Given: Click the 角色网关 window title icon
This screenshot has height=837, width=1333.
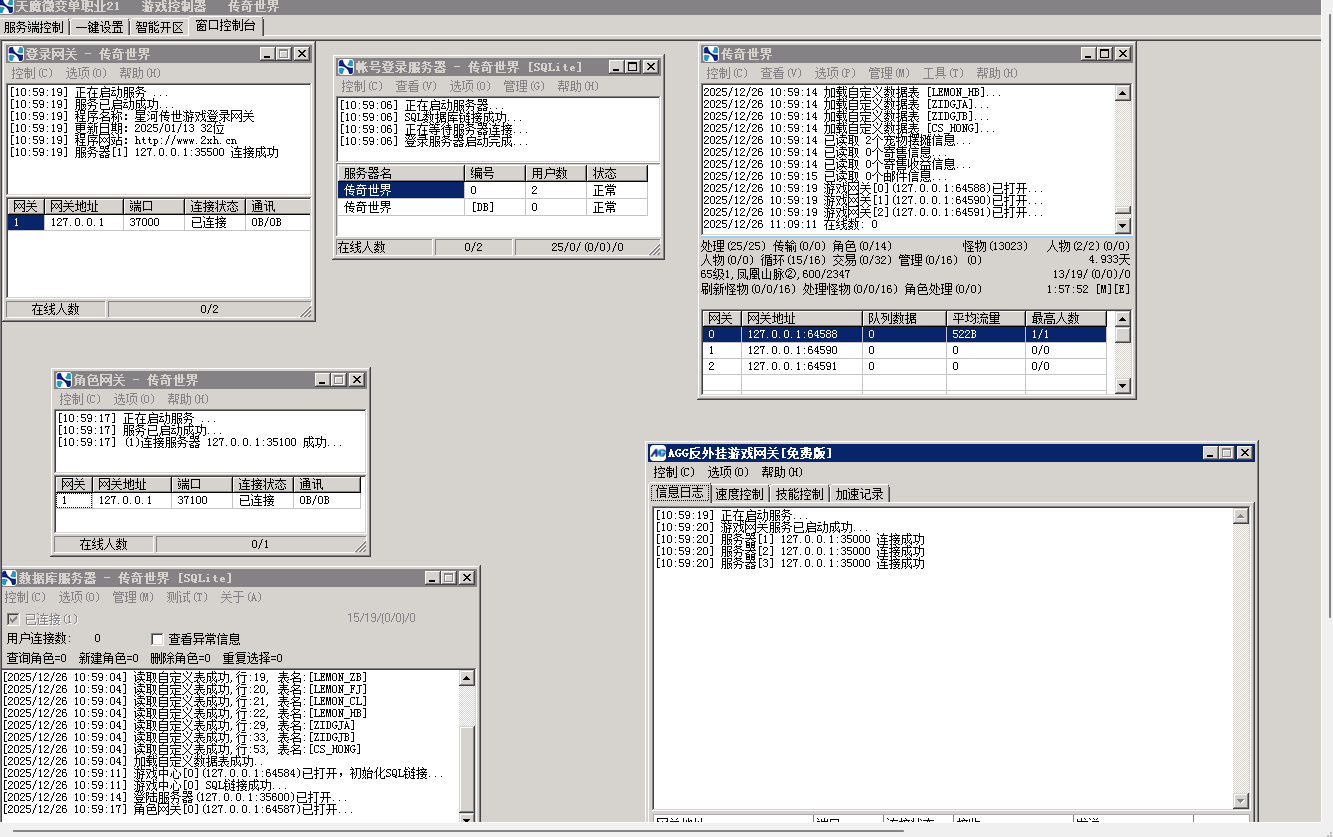Looking at the screenshot, I should coord(64,380).
